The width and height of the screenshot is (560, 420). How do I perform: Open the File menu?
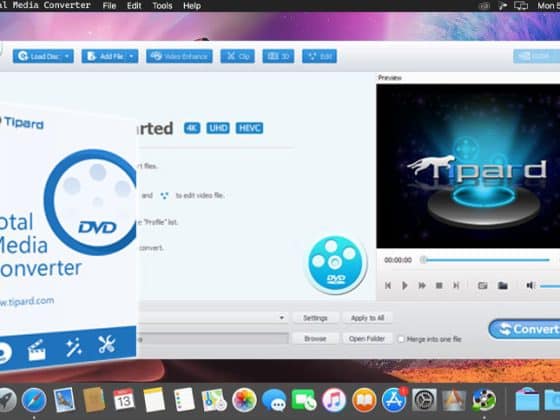pyautogui.click(x=109, y=6)
